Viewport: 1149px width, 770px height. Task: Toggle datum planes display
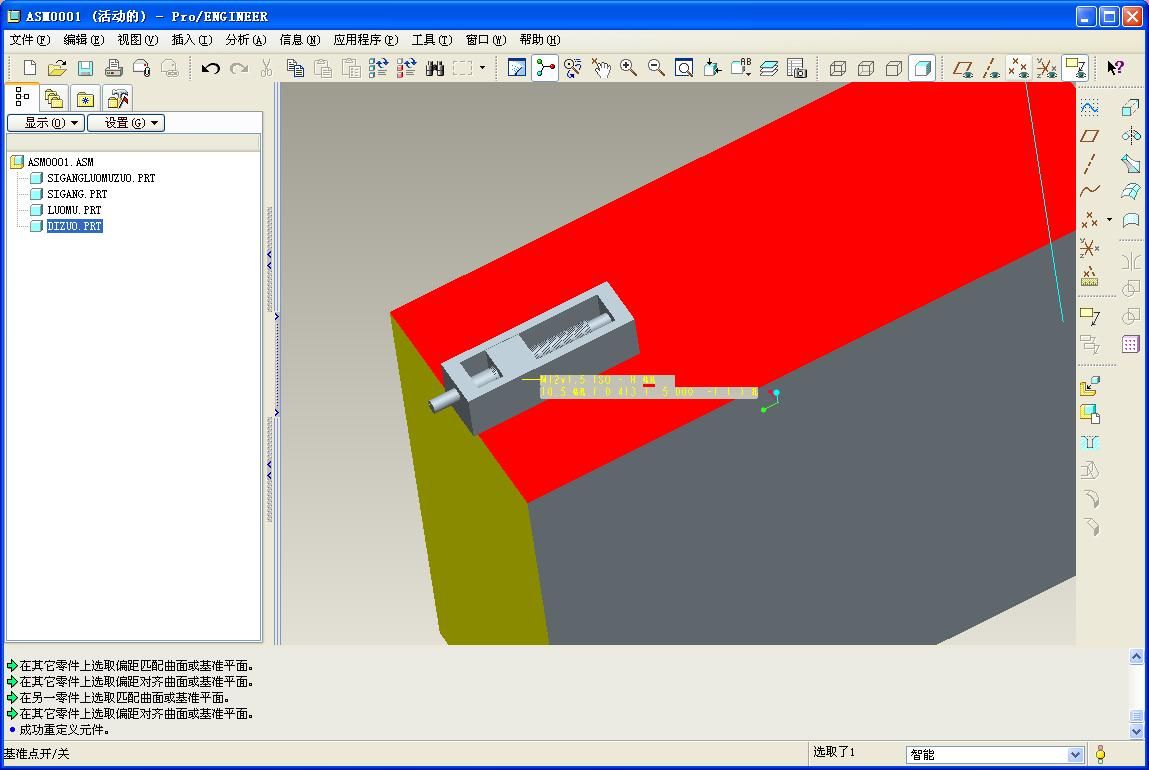point(962,68)
